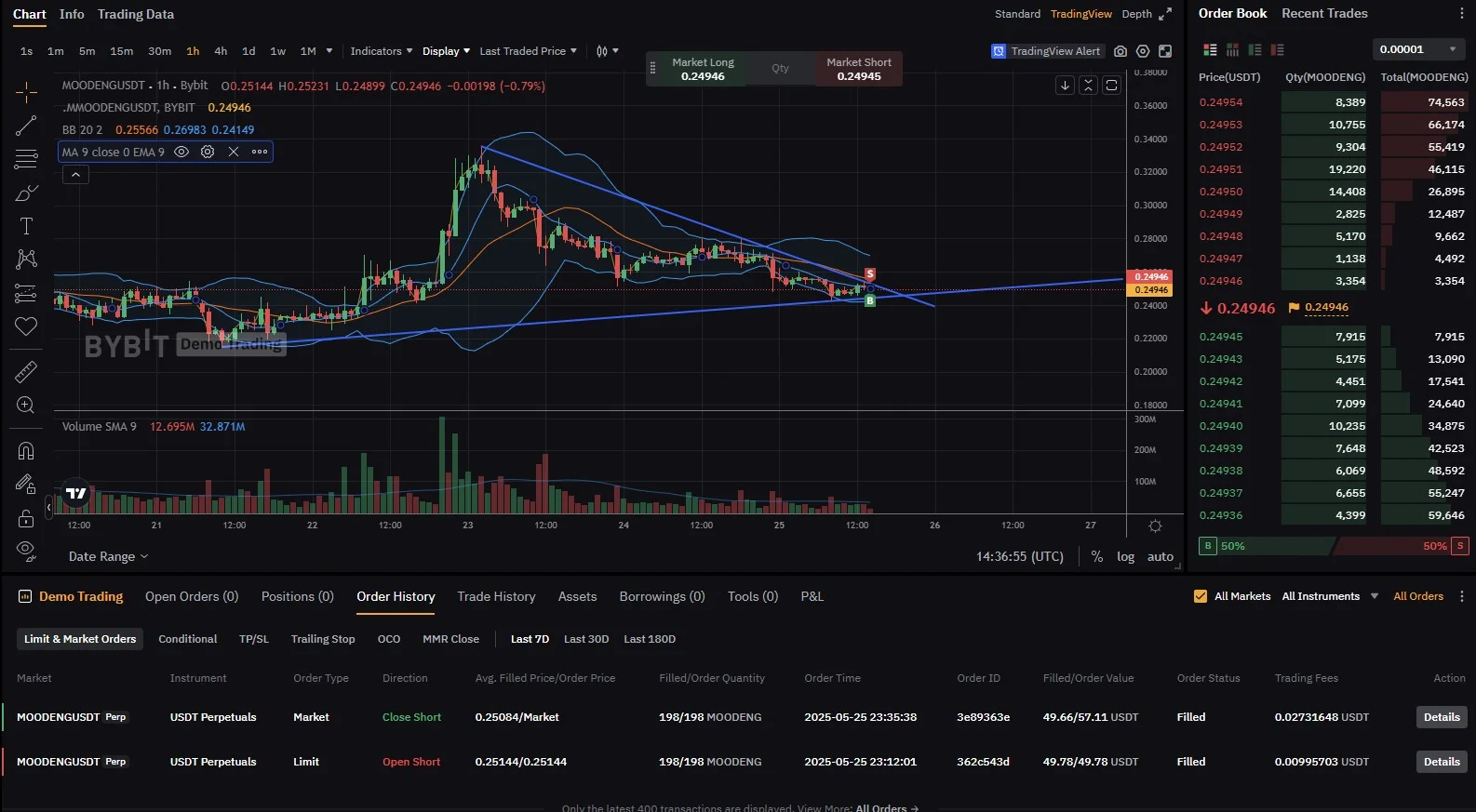Open chart settings hexagon icon
The height and width of the screenshot is (812, 1476).
point(1143,51)
